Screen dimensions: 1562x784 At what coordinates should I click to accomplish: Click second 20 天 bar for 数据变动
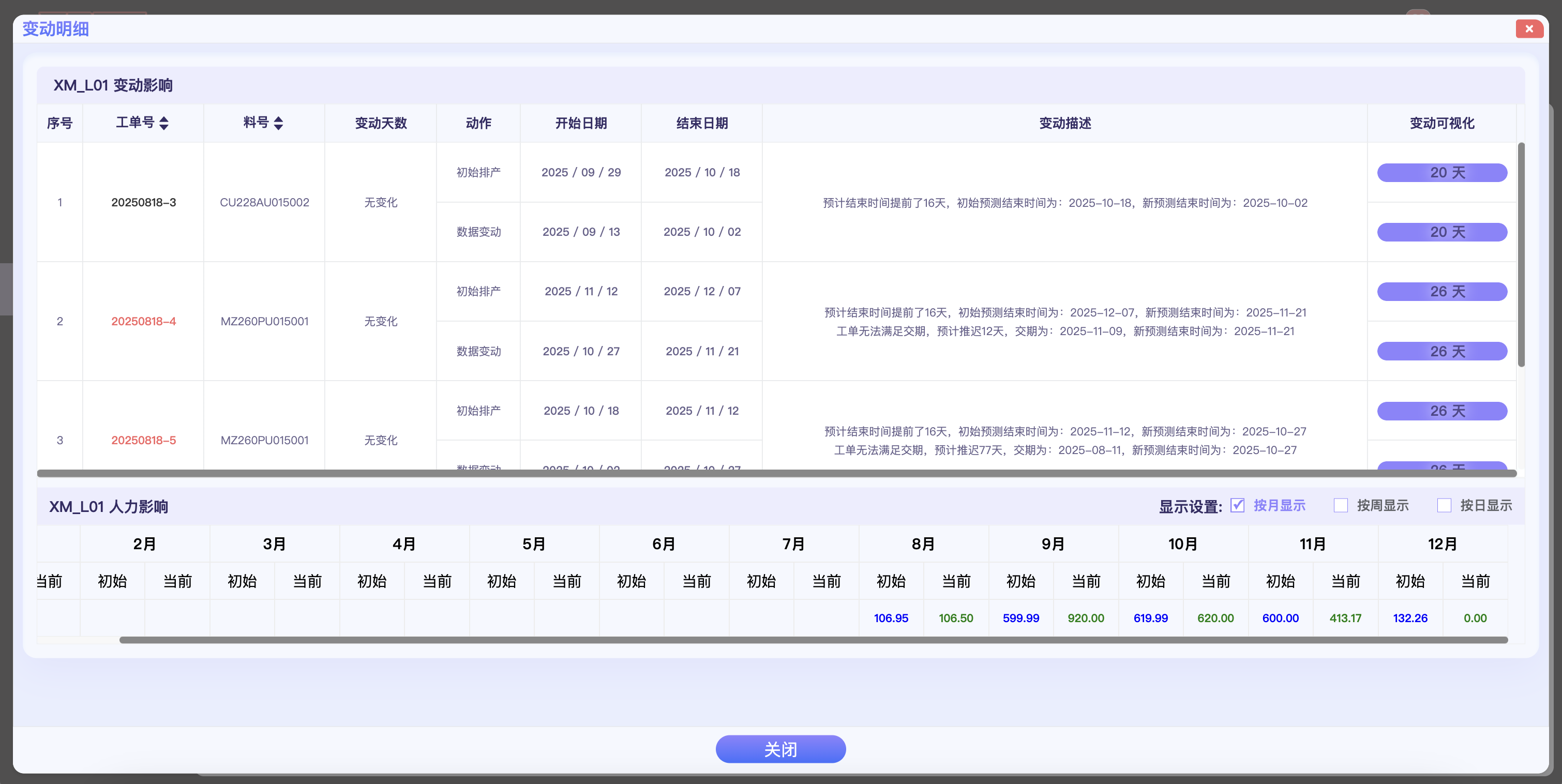coord(1441,232)
